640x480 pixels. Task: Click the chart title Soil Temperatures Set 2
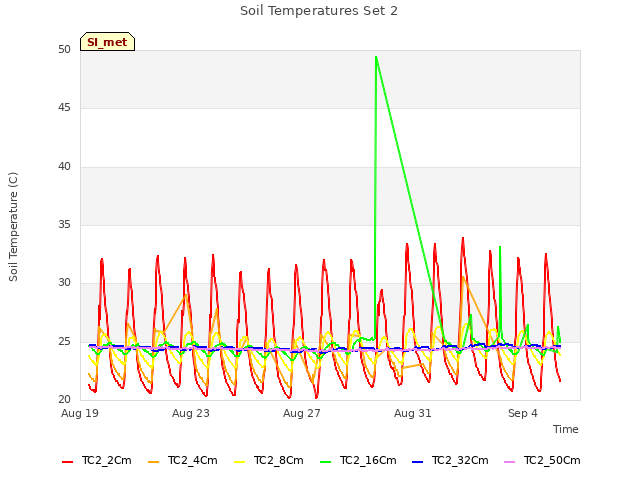coord(319,11)
